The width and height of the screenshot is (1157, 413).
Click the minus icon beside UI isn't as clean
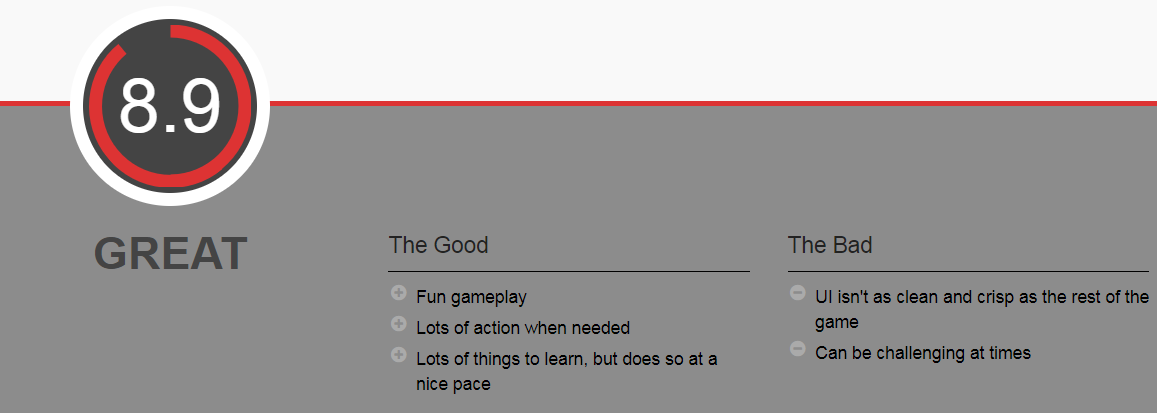(798, 294)
